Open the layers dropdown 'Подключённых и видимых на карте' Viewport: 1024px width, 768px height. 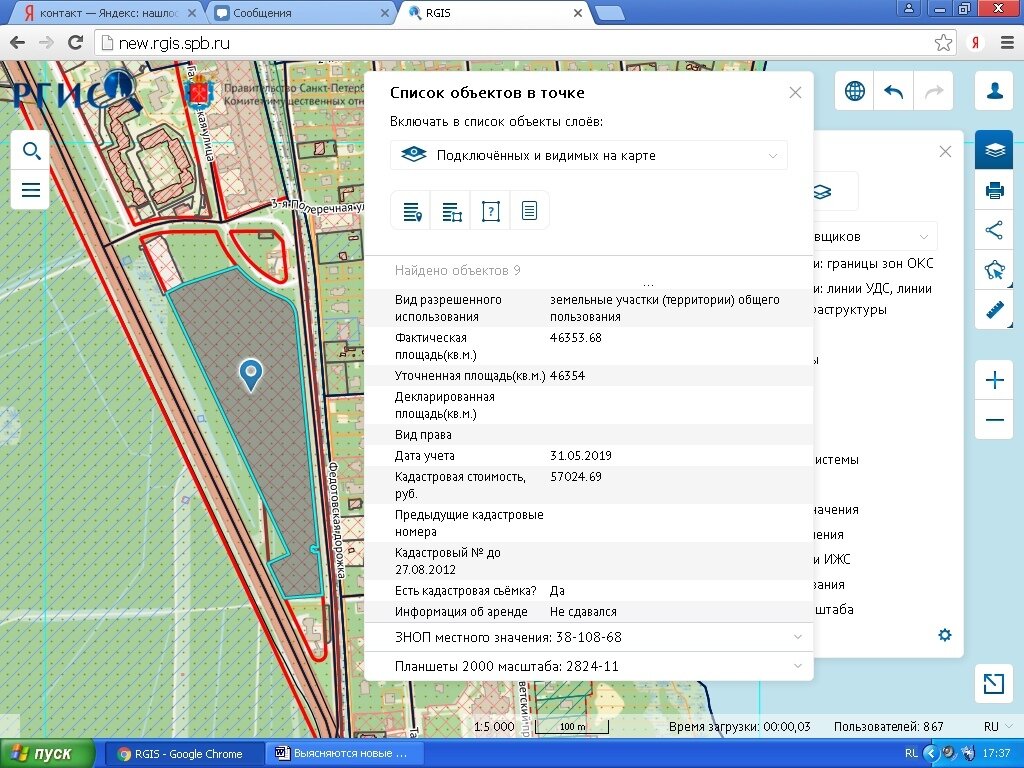[589, 155]
